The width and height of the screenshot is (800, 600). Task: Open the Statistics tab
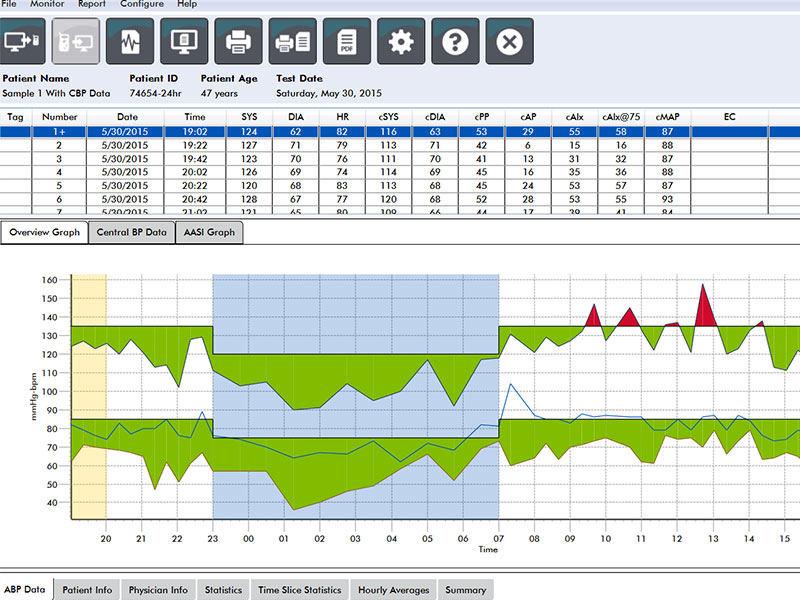tap(223, 590)
